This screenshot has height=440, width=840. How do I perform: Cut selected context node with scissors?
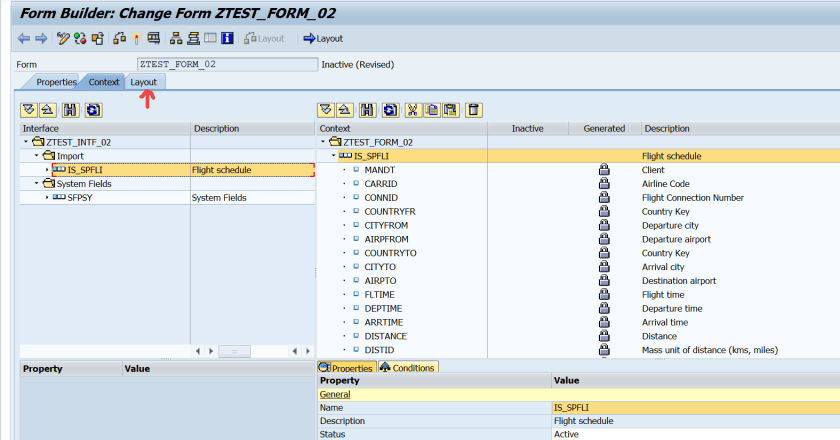412,110
